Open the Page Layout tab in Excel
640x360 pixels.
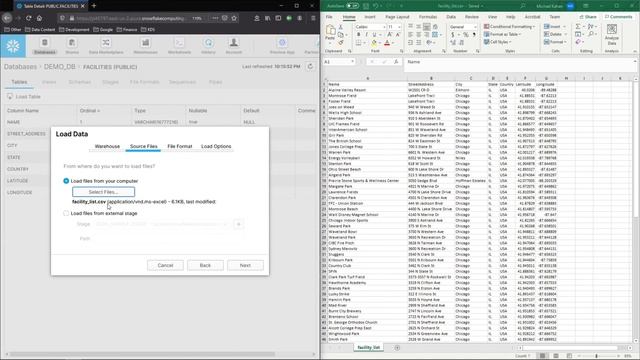pyautogui.click(x=397, y=17)
